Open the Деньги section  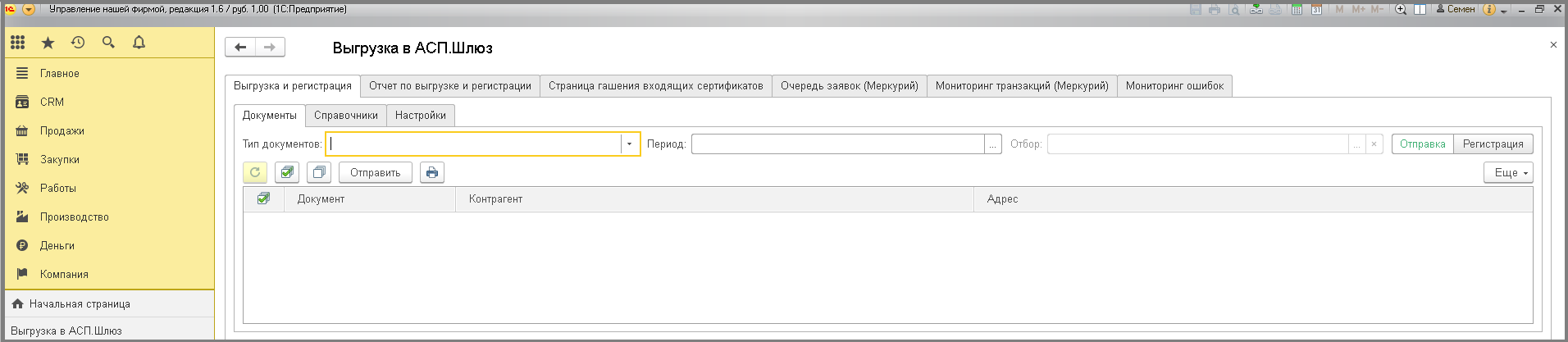coord(109,245)
